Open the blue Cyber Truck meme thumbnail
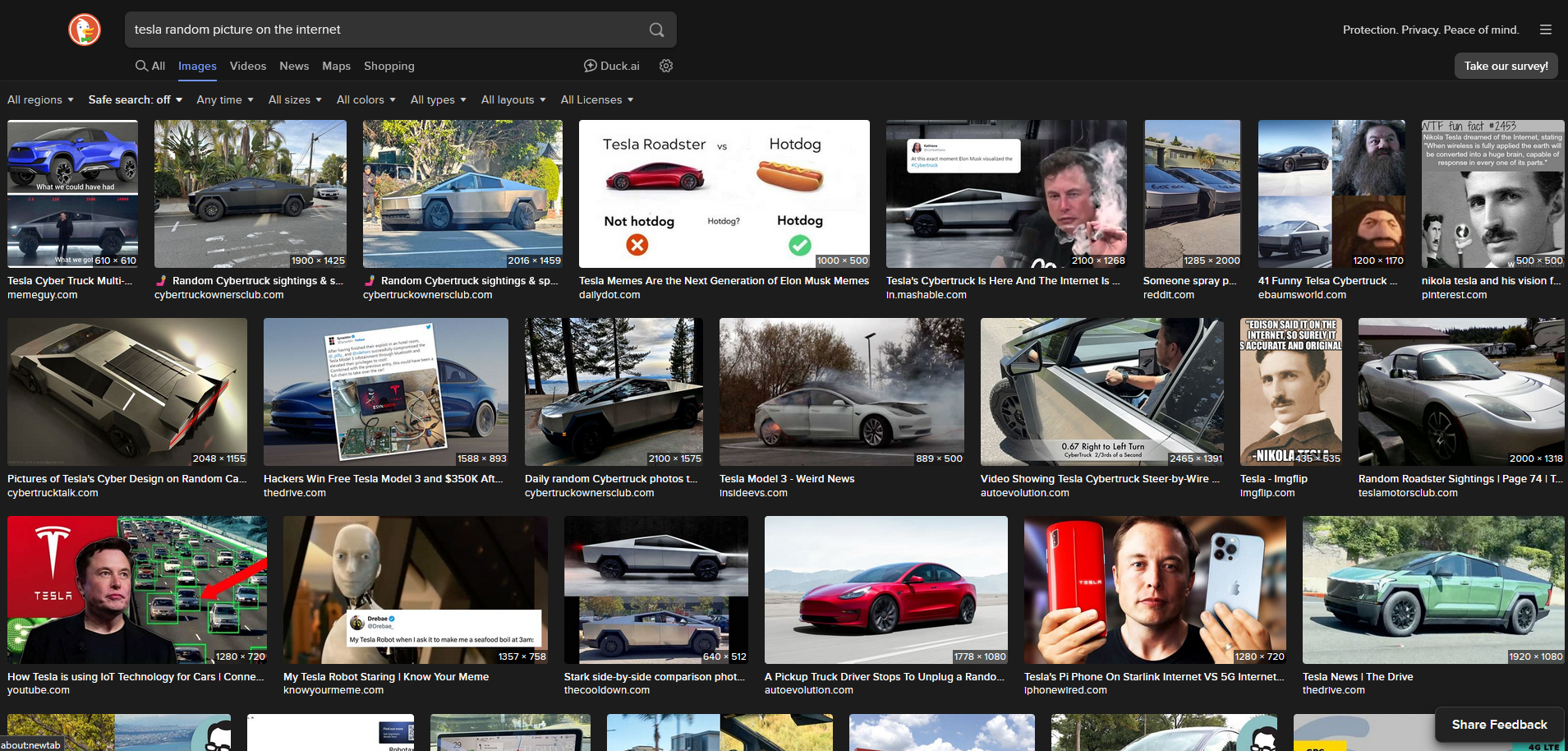1568x751 pixels. pyautogui.click(x=72, y=194)
